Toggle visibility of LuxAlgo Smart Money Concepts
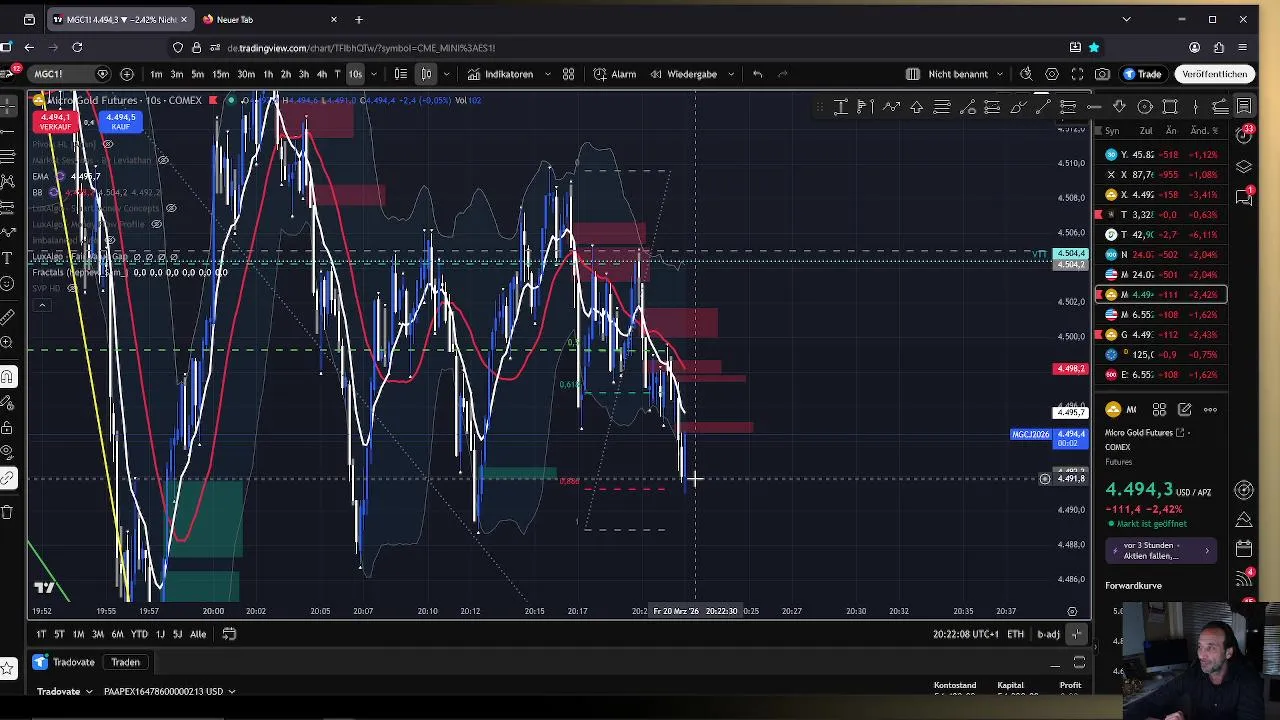1280x720 pixels. [x=171, y=208]
